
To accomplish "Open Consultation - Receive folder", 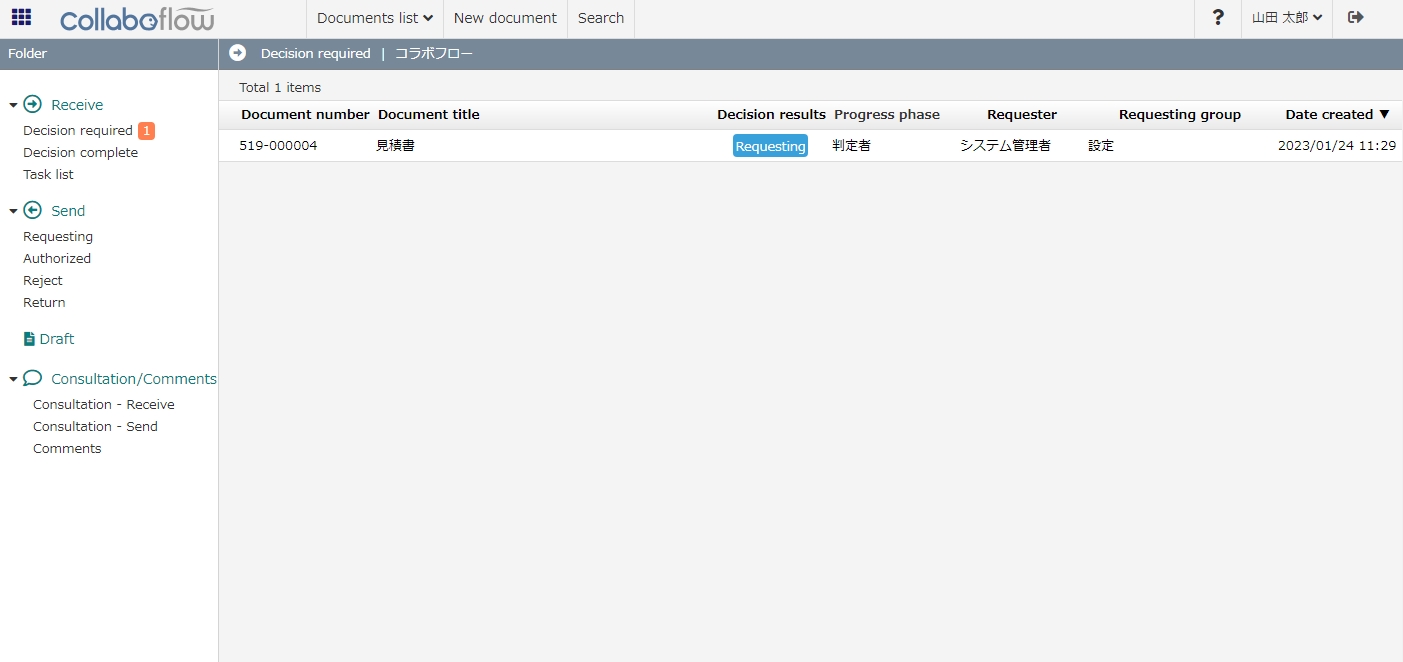I will click(x=104, y=405).
